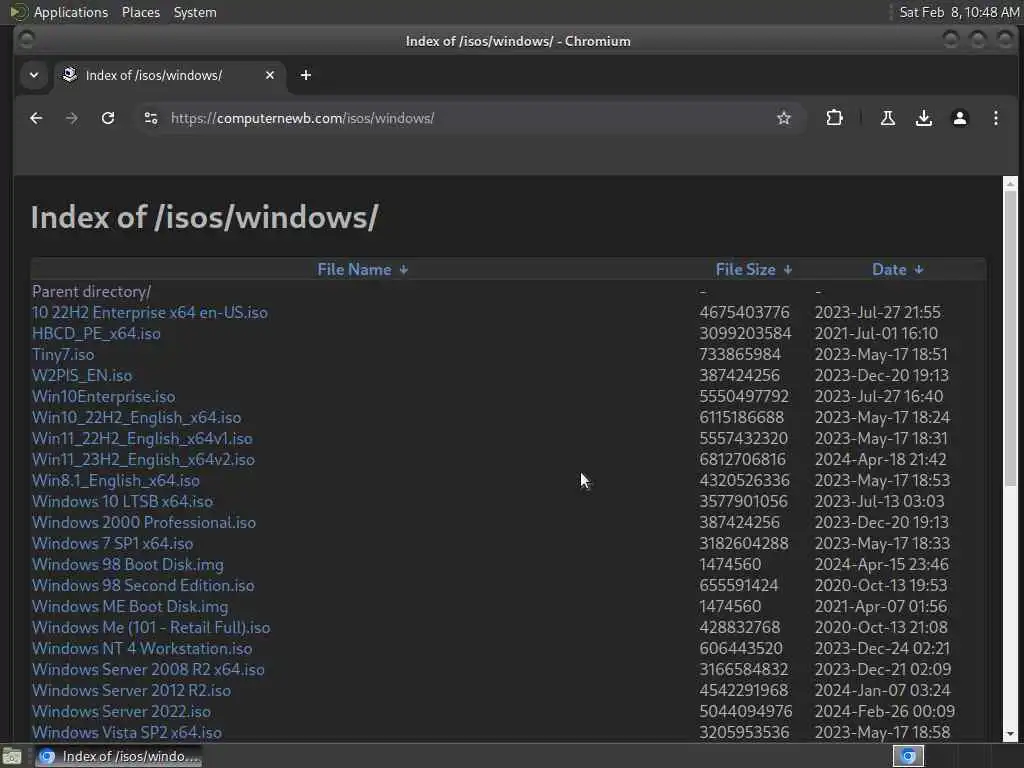Download Tiny7.iso
Image resolution: width=1024 pixels, height=768 pixels.
click(63, 354)
